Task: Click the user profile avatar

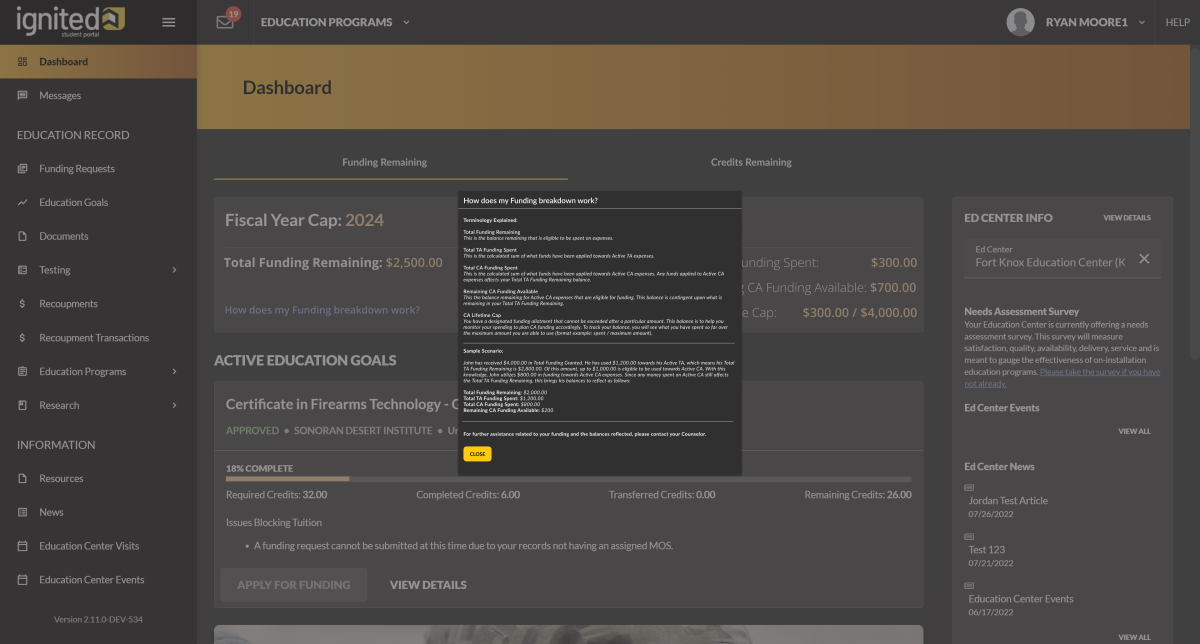Action: pos(1020,22)
